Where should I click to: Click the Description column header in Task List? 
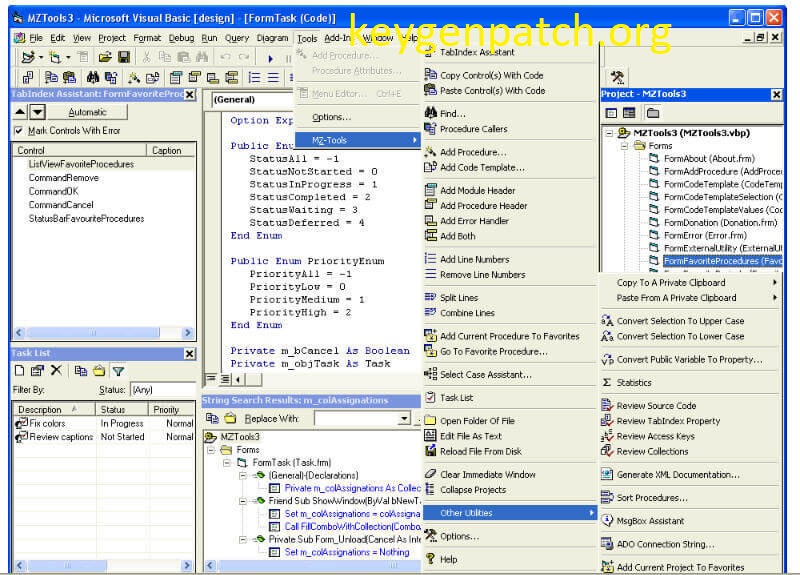tap(54, 409)
